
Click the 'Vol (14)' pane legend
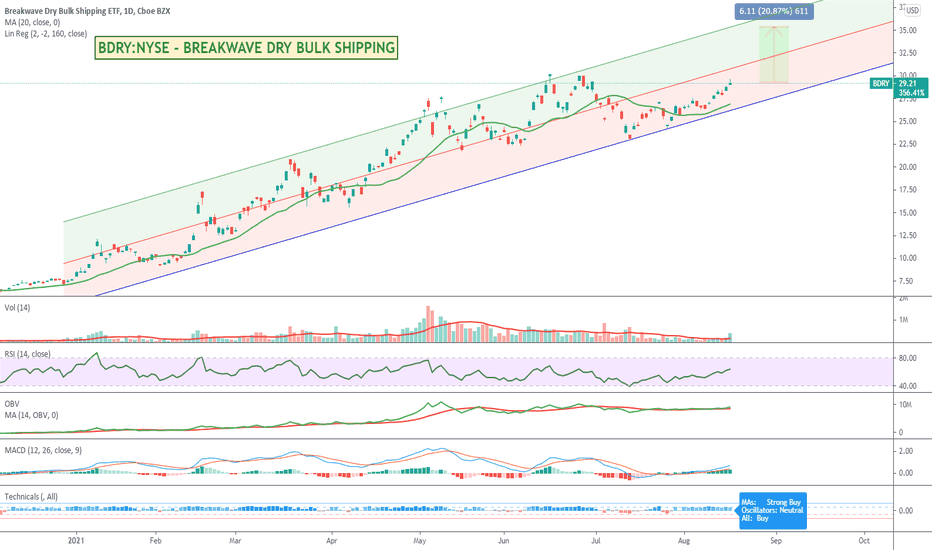[x=17, y=307]
